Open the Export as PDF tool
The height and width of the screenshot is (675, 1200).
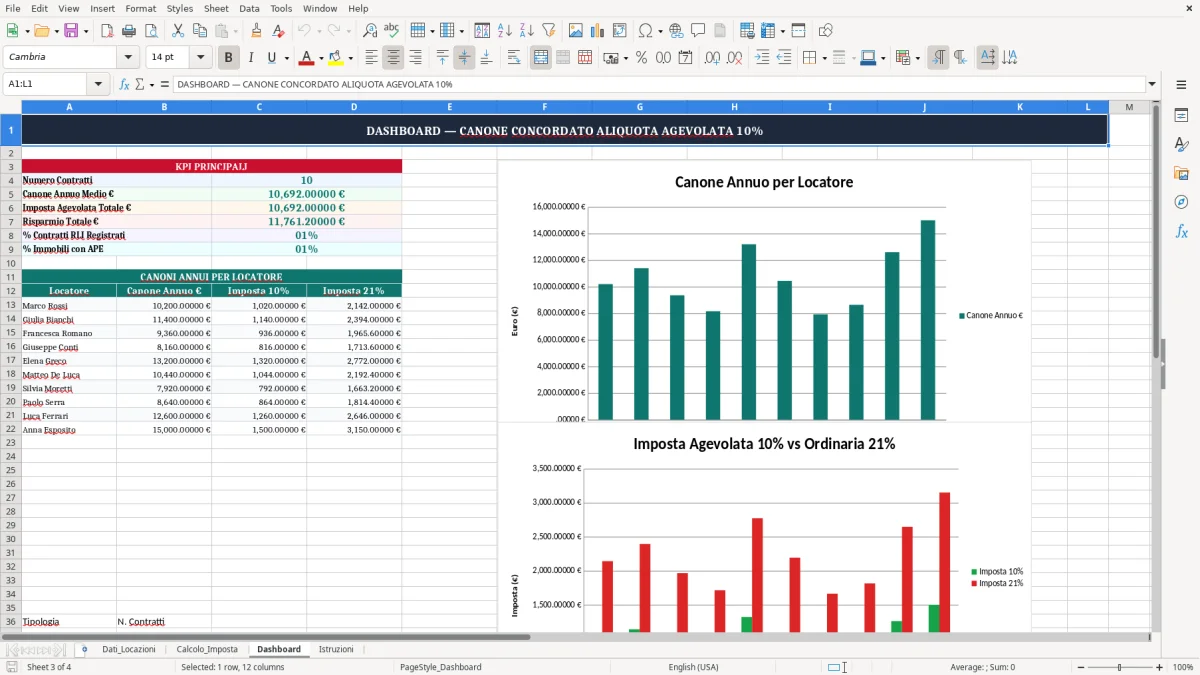pos(109,31)
